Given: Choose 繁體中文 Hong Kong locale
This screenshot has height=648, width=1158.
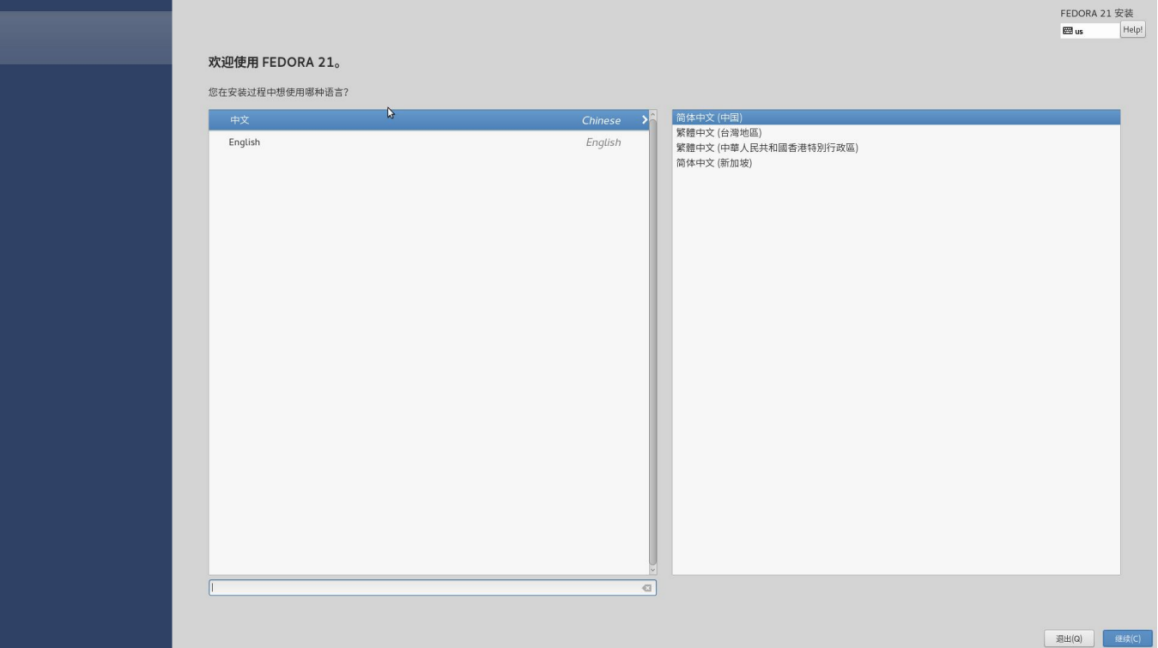Looking at the screenshot, I should coord(895,148).
